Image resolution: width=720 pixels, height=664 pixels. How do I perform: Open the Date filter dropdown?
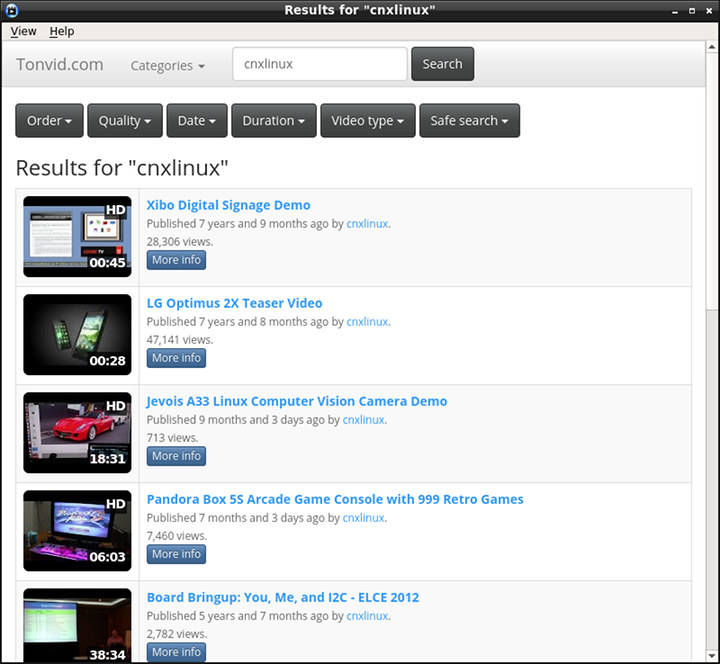[197, 120]
